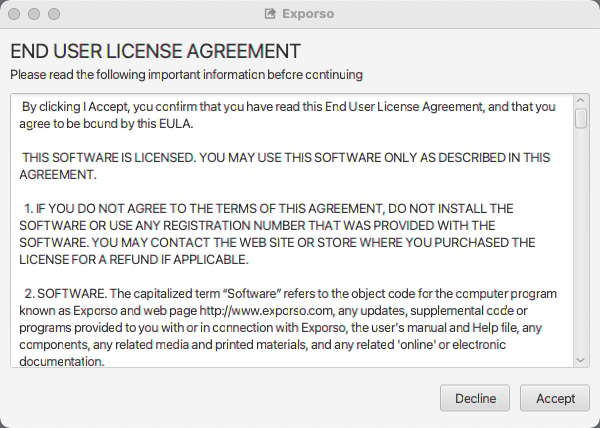Click the Exporso window title text
The image size is (600, 428).
[x=308, y=14]
